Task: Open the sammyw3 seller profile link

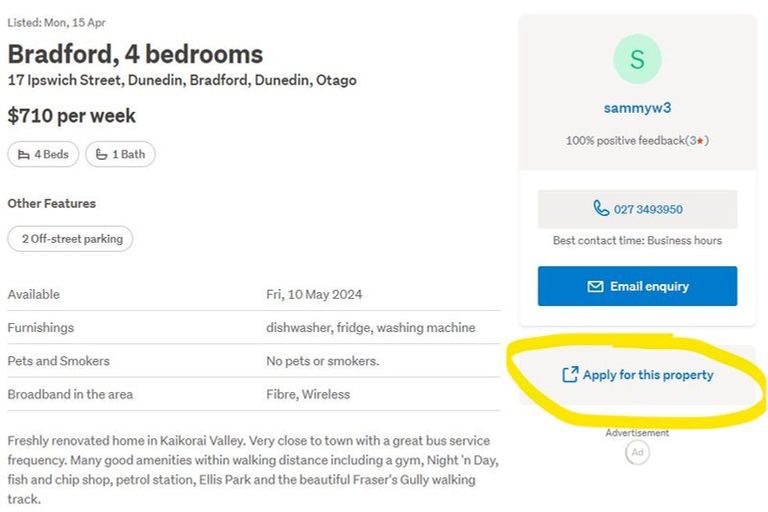Action: pyautogui.click(x=637, y=108)
